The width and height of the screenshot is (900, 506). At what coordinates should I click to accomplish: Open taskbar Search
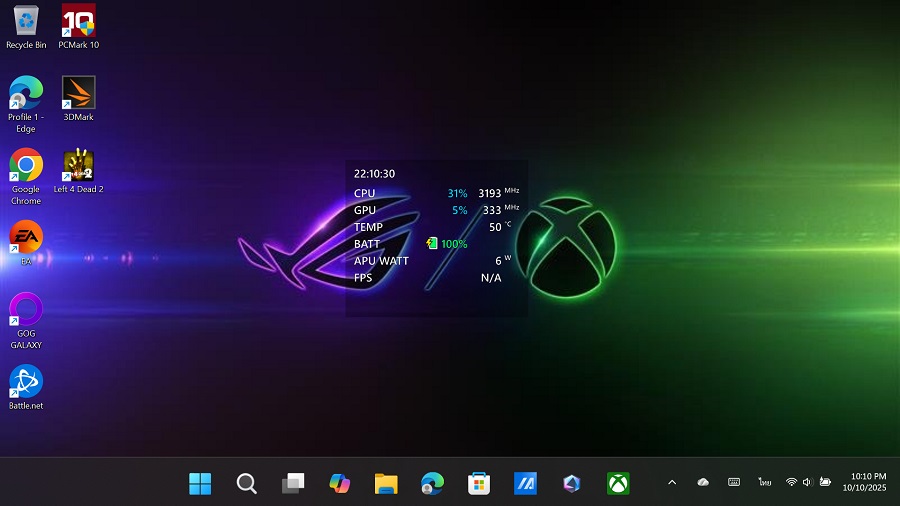247,484
